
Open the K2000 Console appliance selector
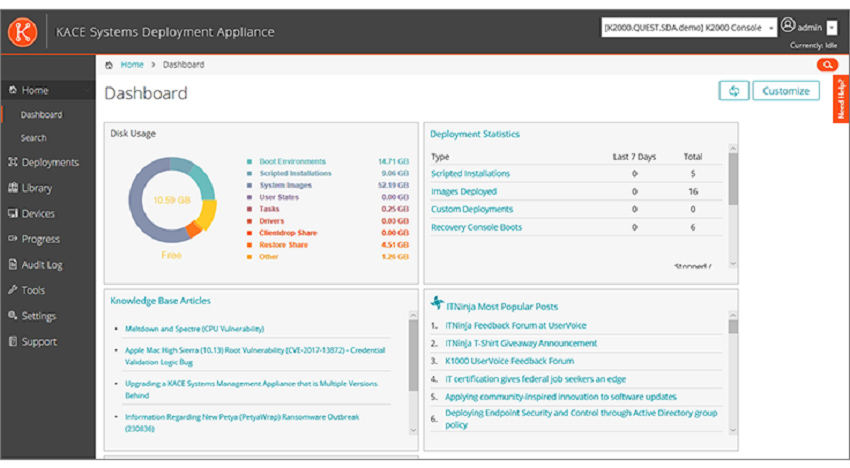(688, 28)
